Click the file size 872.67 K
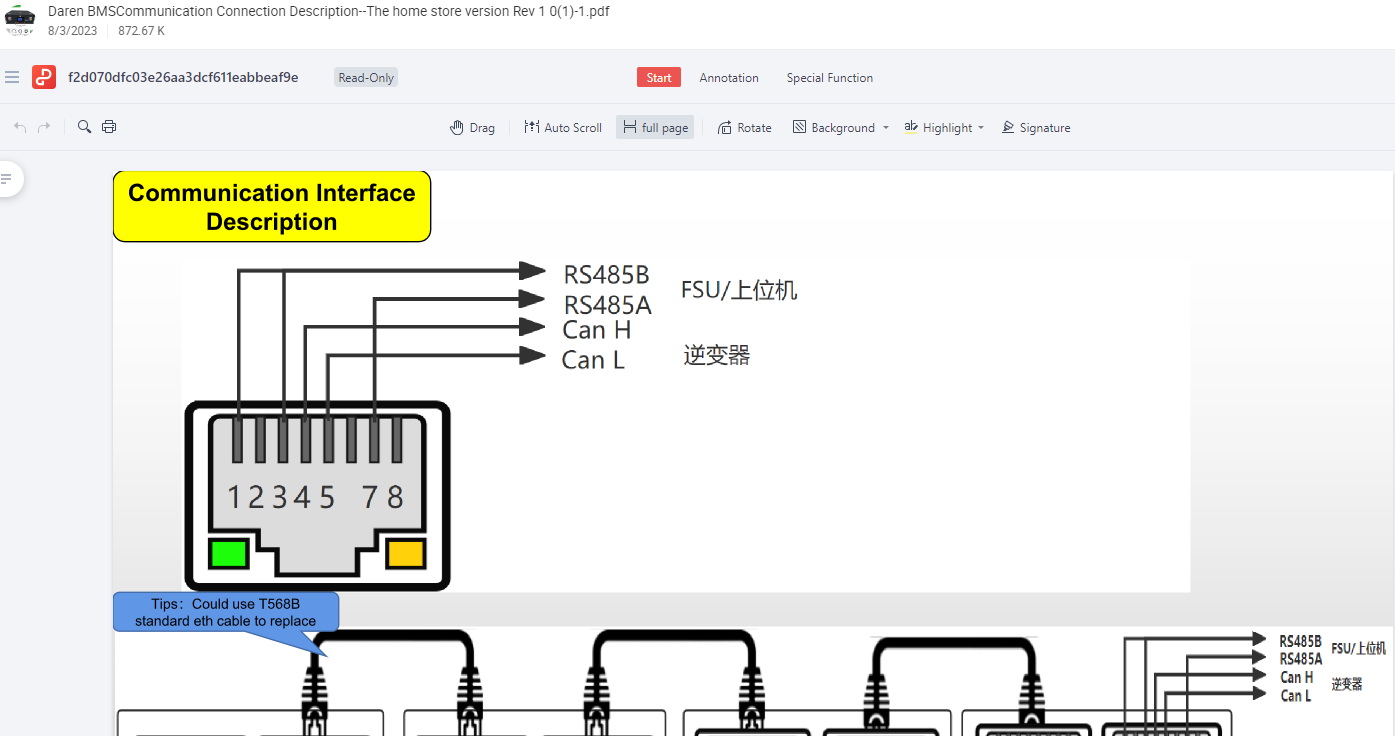This screenshot has height=736, width=1395. click(x=142, y=31)
